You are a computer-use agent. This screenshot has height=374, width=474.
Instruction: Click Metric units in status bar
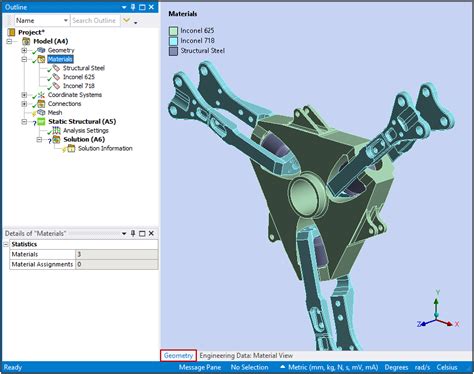pos(333,367)
